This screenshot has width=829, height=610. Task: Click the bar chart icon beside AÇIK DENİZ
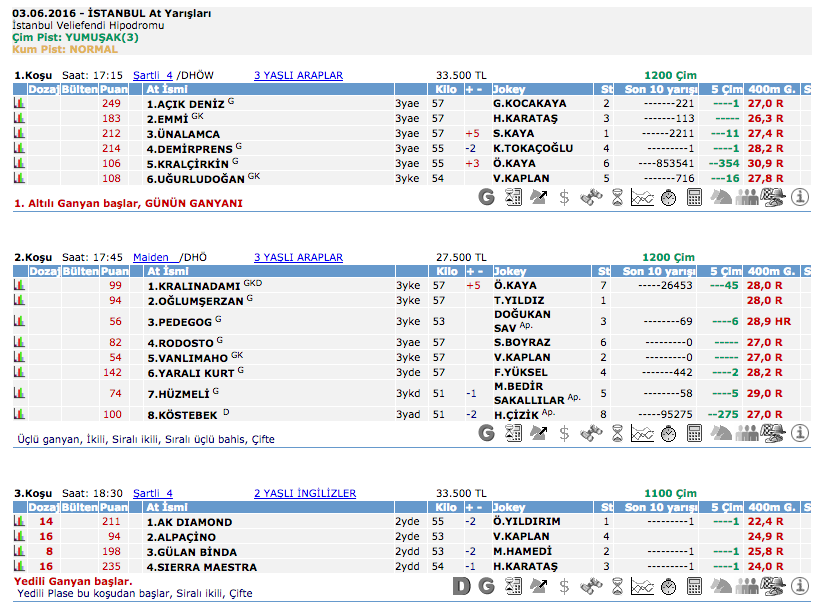point(19,103)
